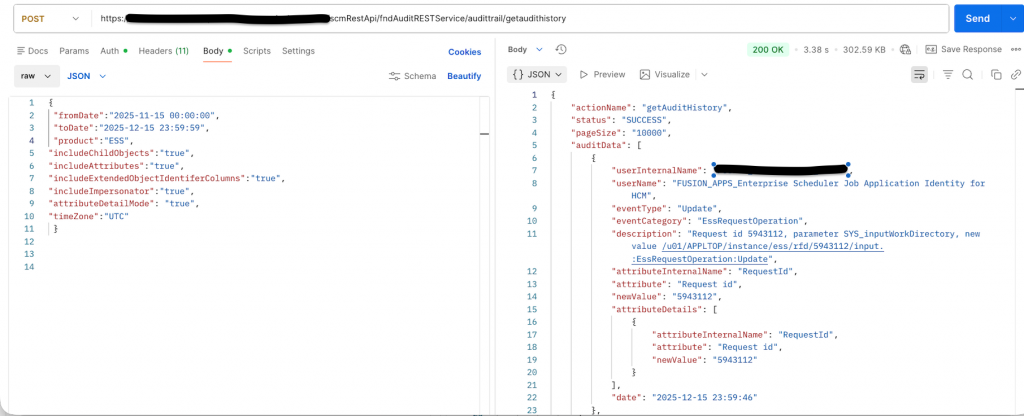This screenshot has height=416, width=1024.
Task: Click Beautify to format request body
Action: (464, 76)
